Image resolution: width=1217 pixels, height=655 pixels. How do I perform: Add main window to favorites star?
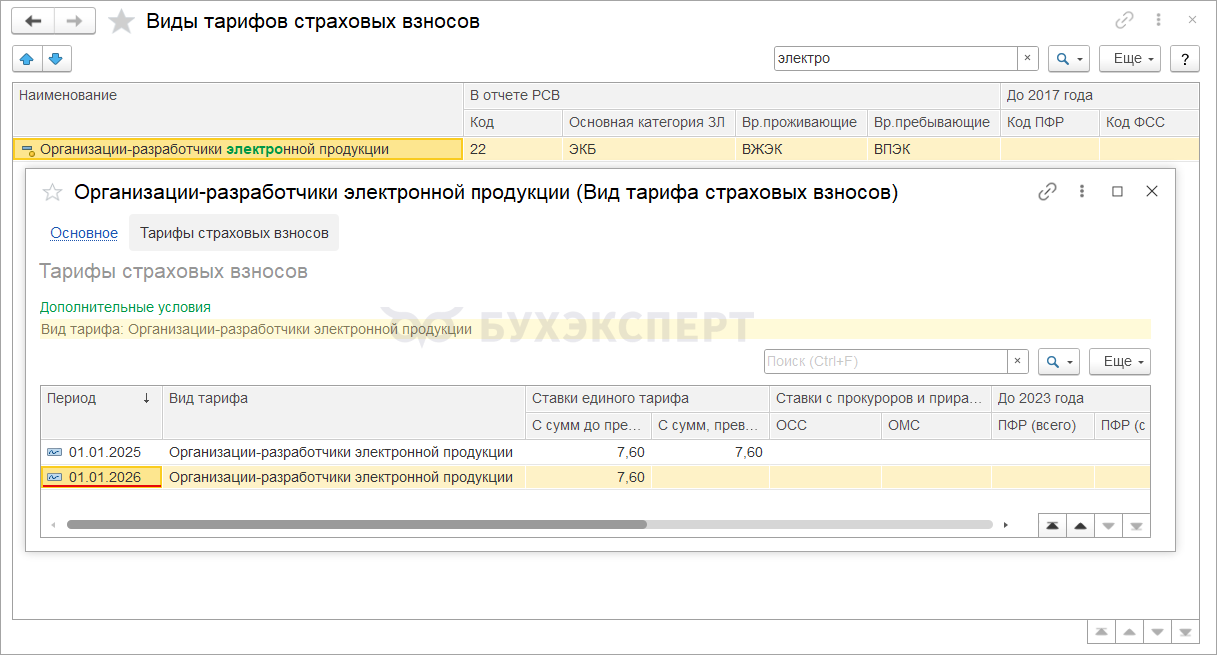coord(121,21)
